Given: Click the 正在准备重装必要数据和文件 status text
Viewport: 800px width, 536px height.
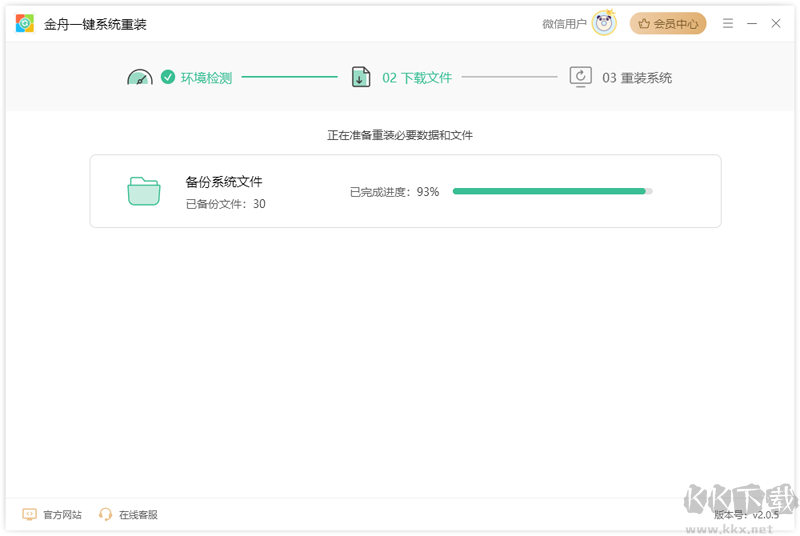Looking at the screenshot, I should pyautogui.click(x=400, y=135).
